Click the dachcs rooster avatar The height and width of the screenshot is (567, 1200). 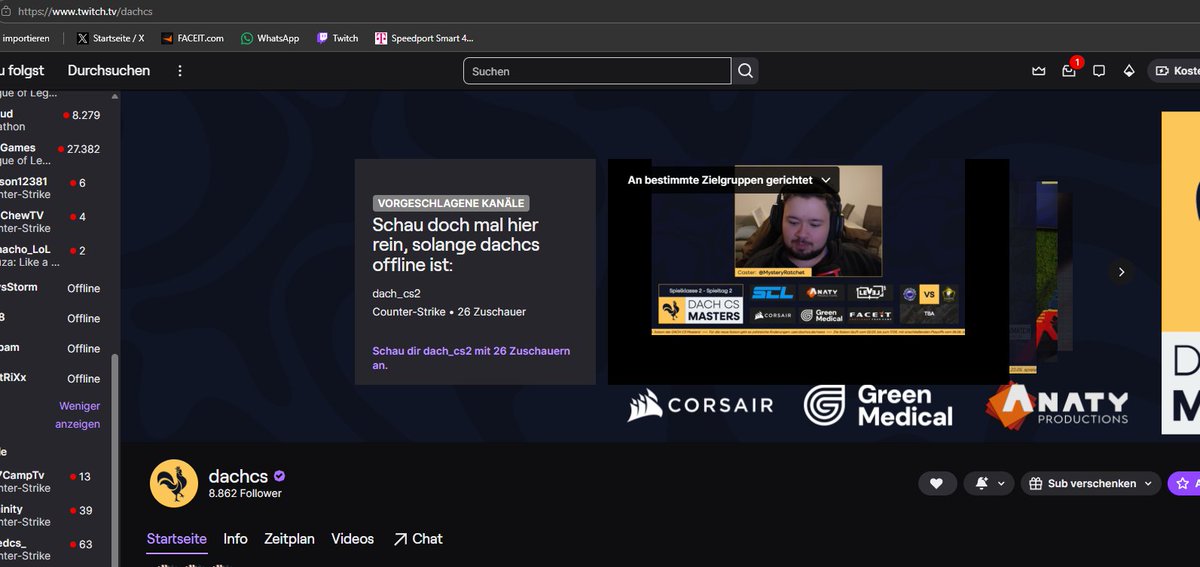[x=174, y=484]
